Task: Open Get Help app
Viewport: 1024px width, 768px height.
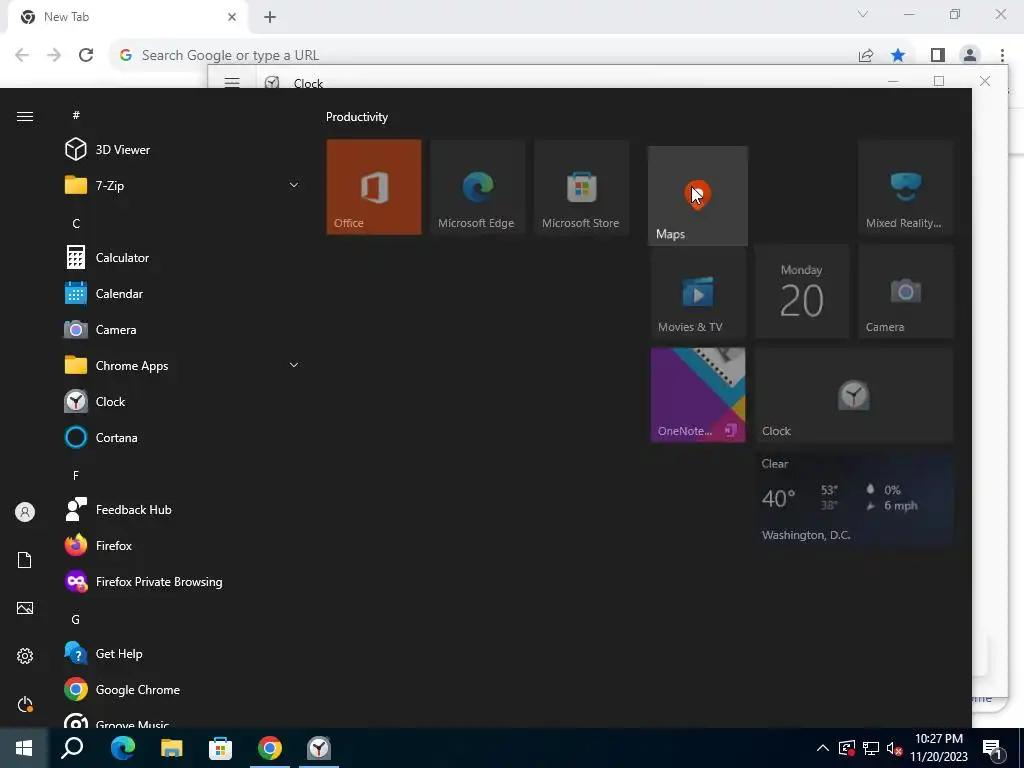Action: pyautogui.click(x=183, y=653)
